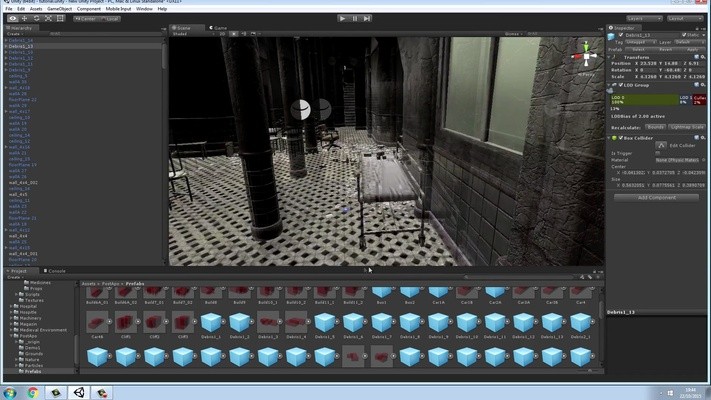The height and width of the screenshot is (400, 711).
Task: Open Chrome from the Windows taskbar
Action: 33,392
